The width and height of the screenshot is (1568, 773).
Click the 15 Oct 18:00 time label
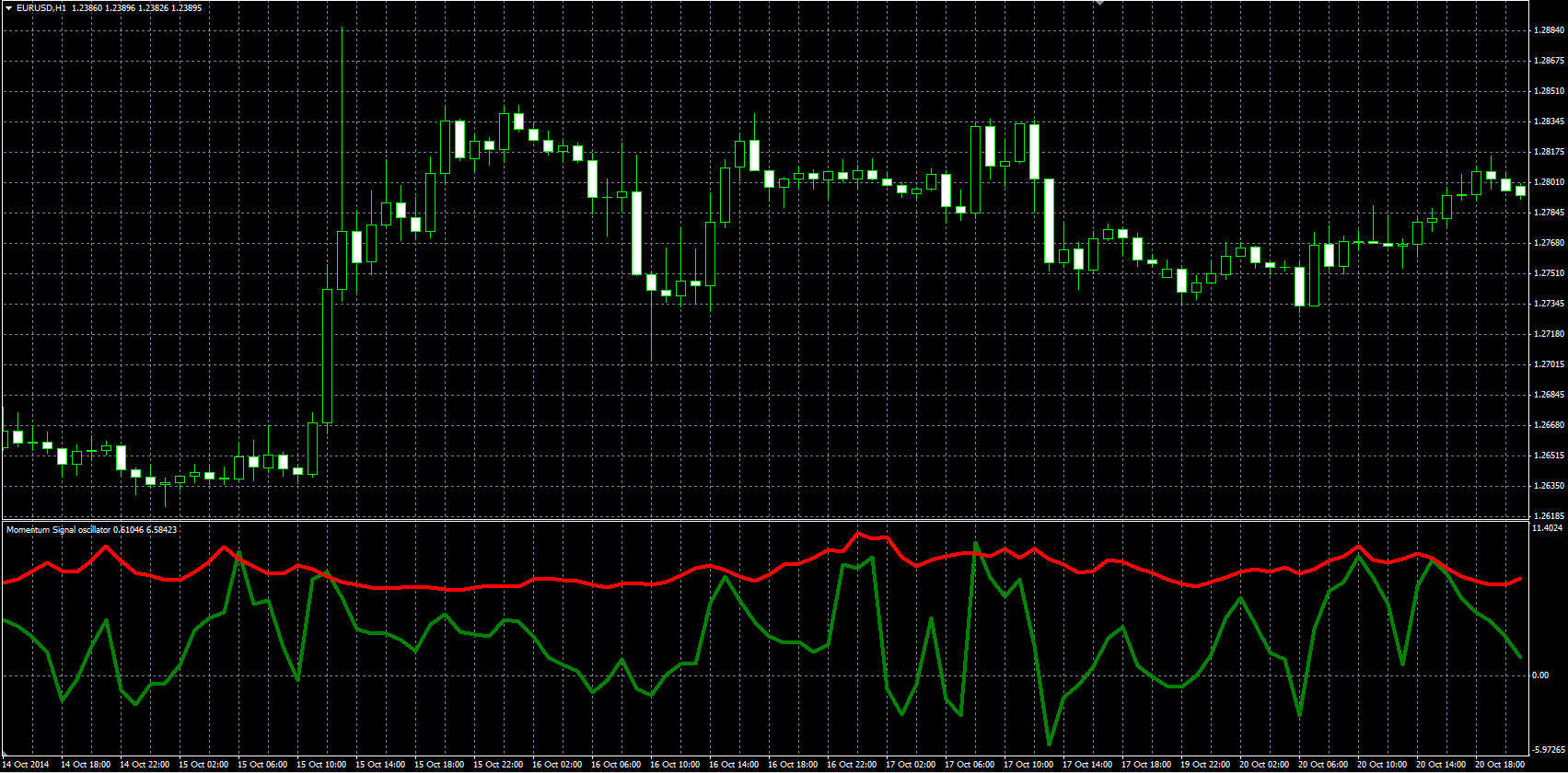439,765
